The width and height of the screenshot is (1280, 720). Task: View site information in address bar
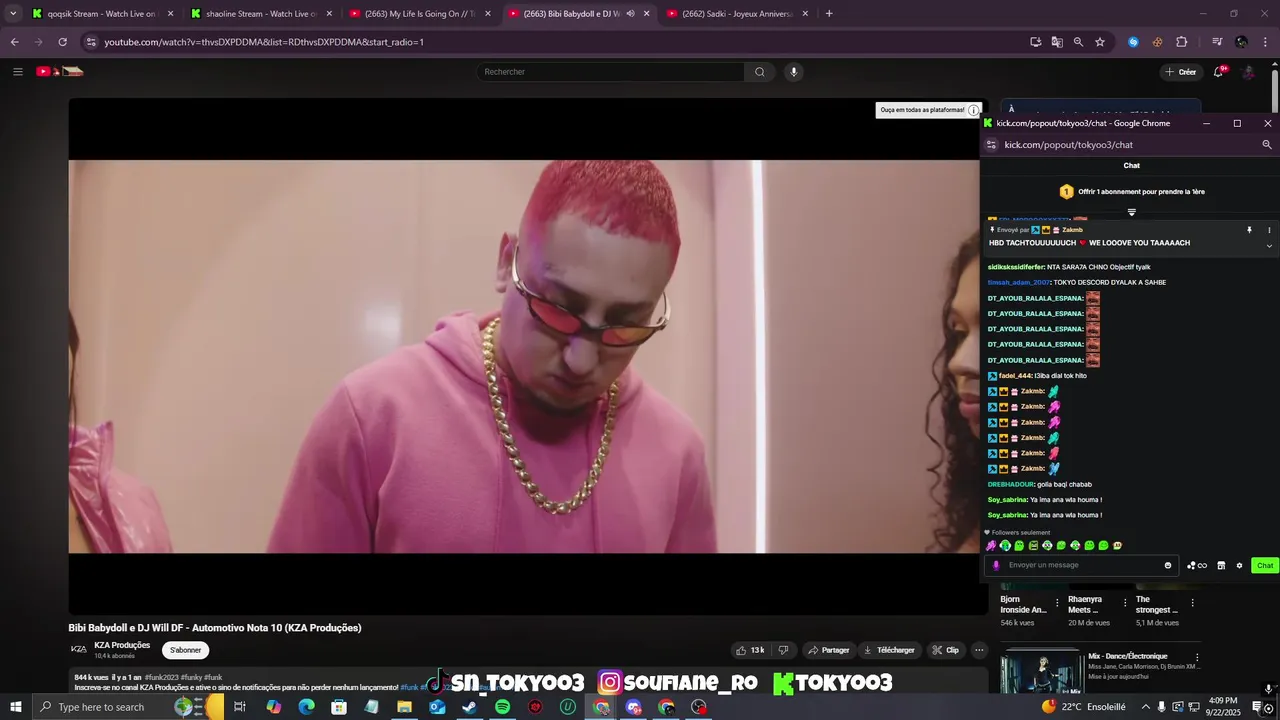point(91,42)
